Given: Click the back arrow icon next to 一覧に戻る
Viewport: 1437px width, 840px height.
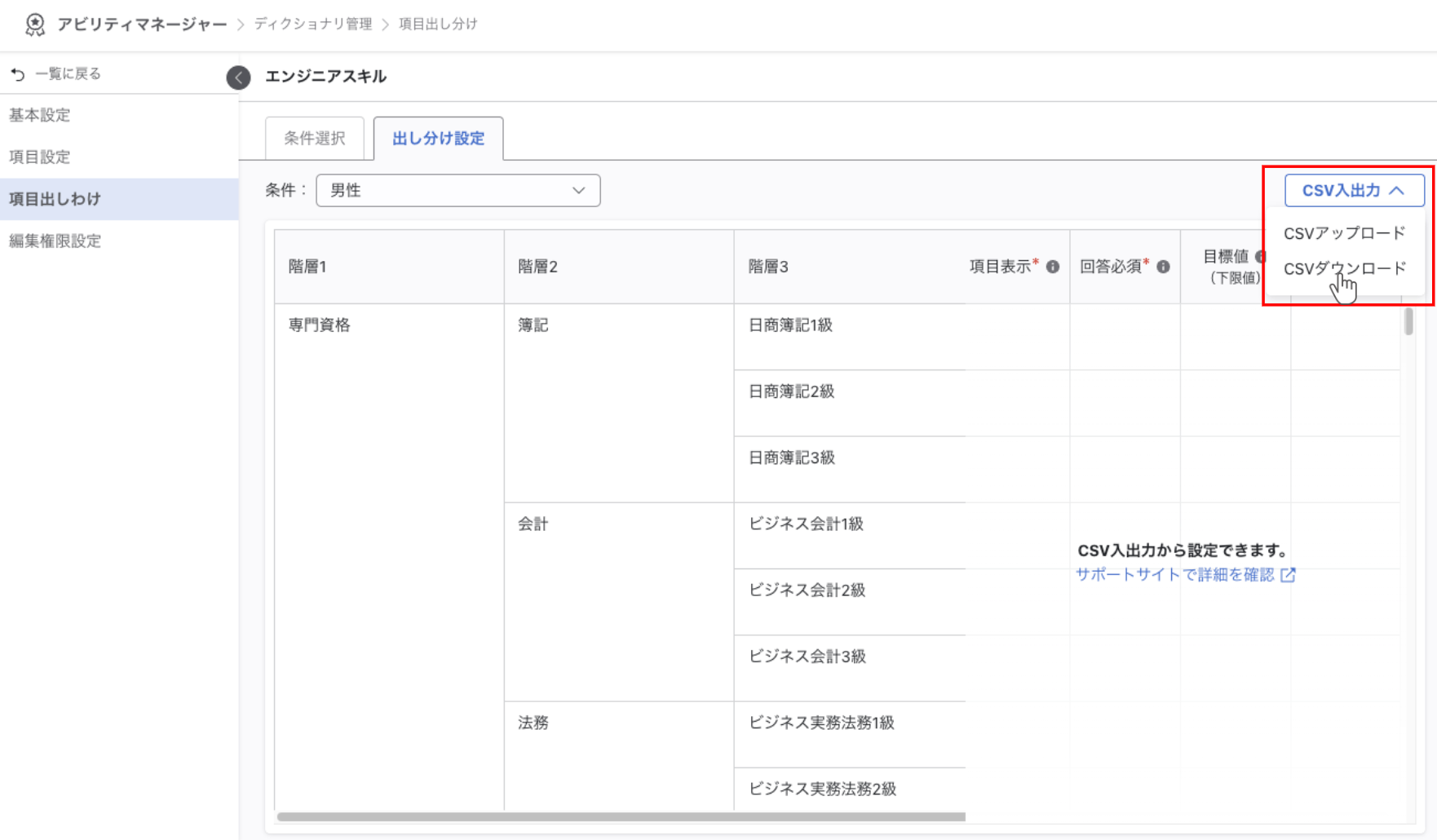Looking at the screenshot, I should 18,74.
